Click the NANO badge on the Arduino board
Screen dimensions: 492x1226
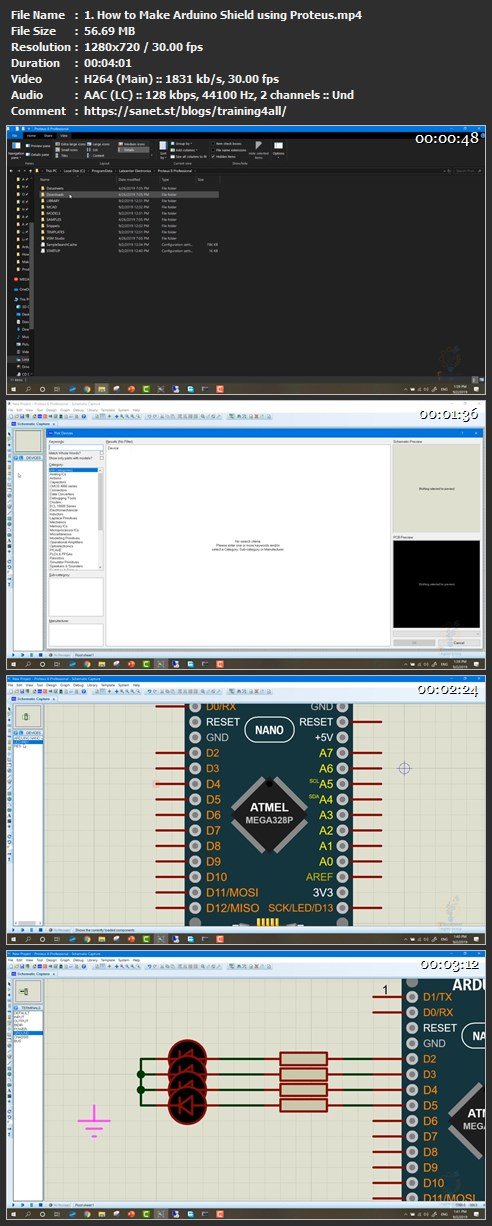click(x=270, y=729)
